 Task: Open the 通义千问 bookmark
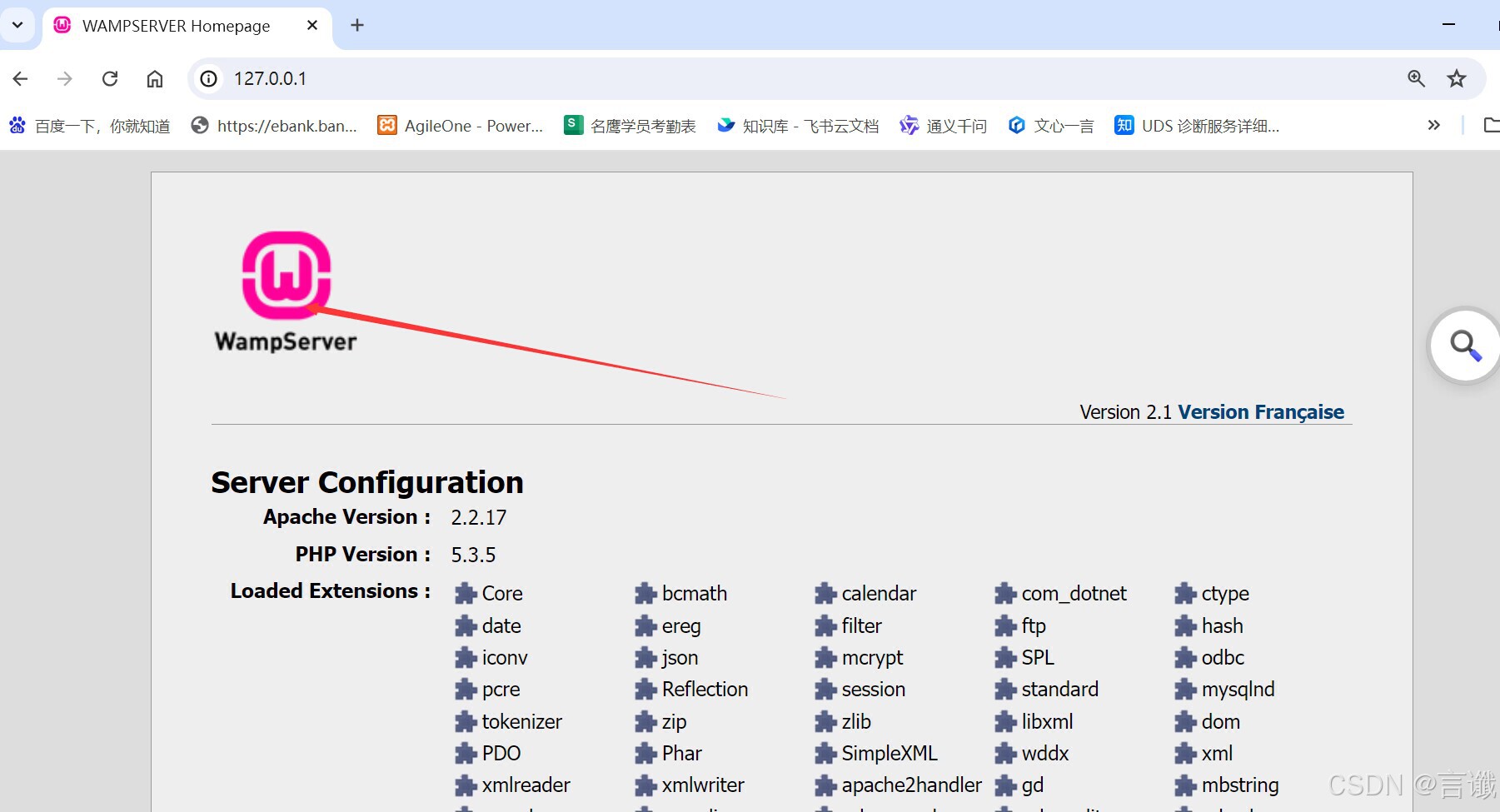pyautogui.click(x=943, y=126)
